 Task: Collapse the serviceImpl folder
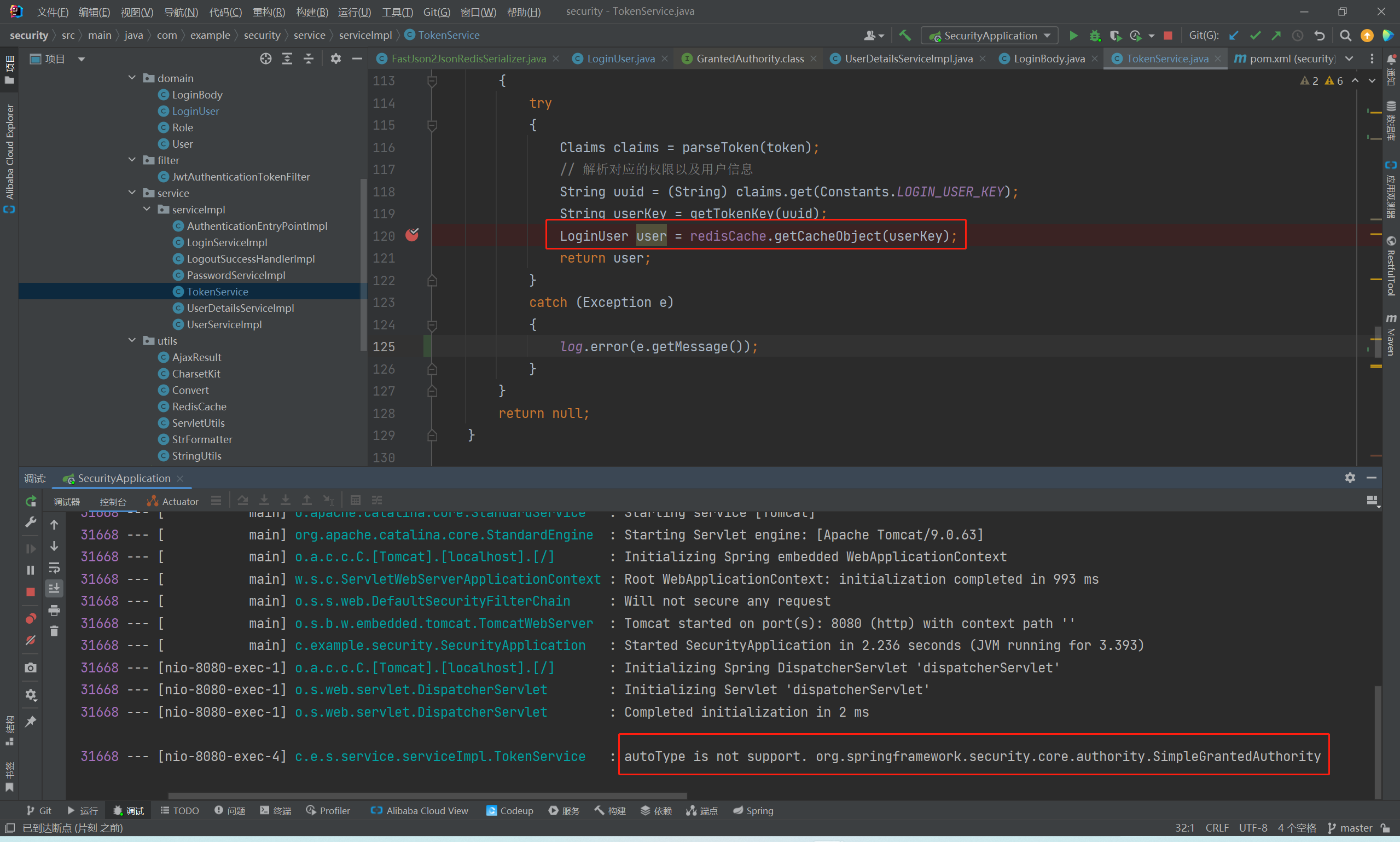[x=147, y=210]
